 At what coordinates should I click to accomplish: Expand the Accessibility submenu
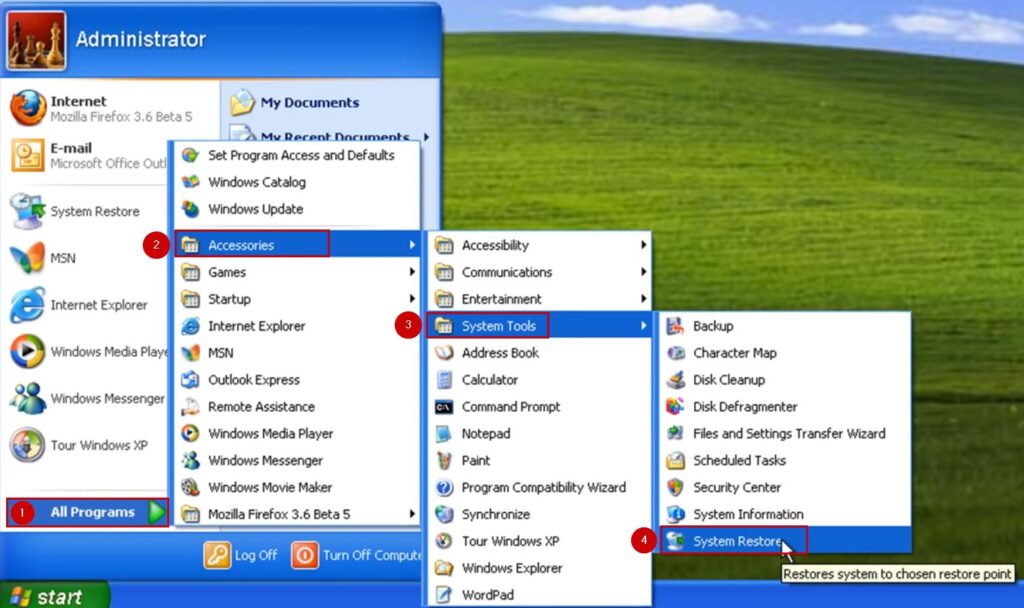(539, 245)
